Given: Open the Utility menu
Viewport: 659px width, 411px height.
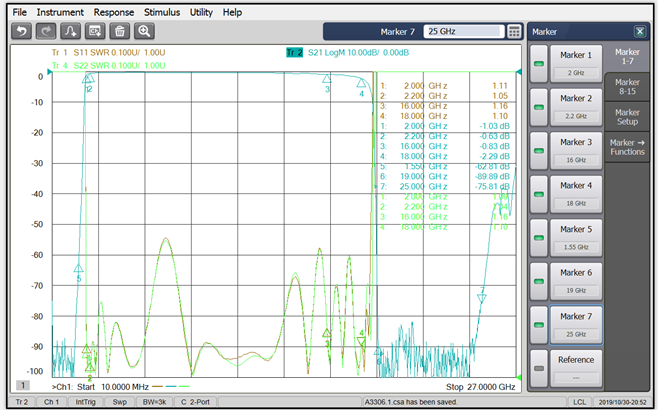Looking at the screenshot, I should [201, 12].
